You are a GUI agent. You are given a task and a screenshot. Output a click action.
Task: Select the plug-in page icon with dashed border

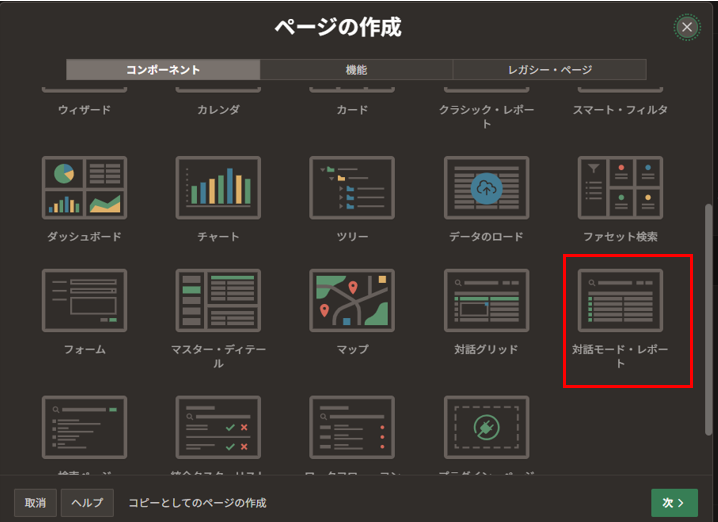[x=486, y=426]
